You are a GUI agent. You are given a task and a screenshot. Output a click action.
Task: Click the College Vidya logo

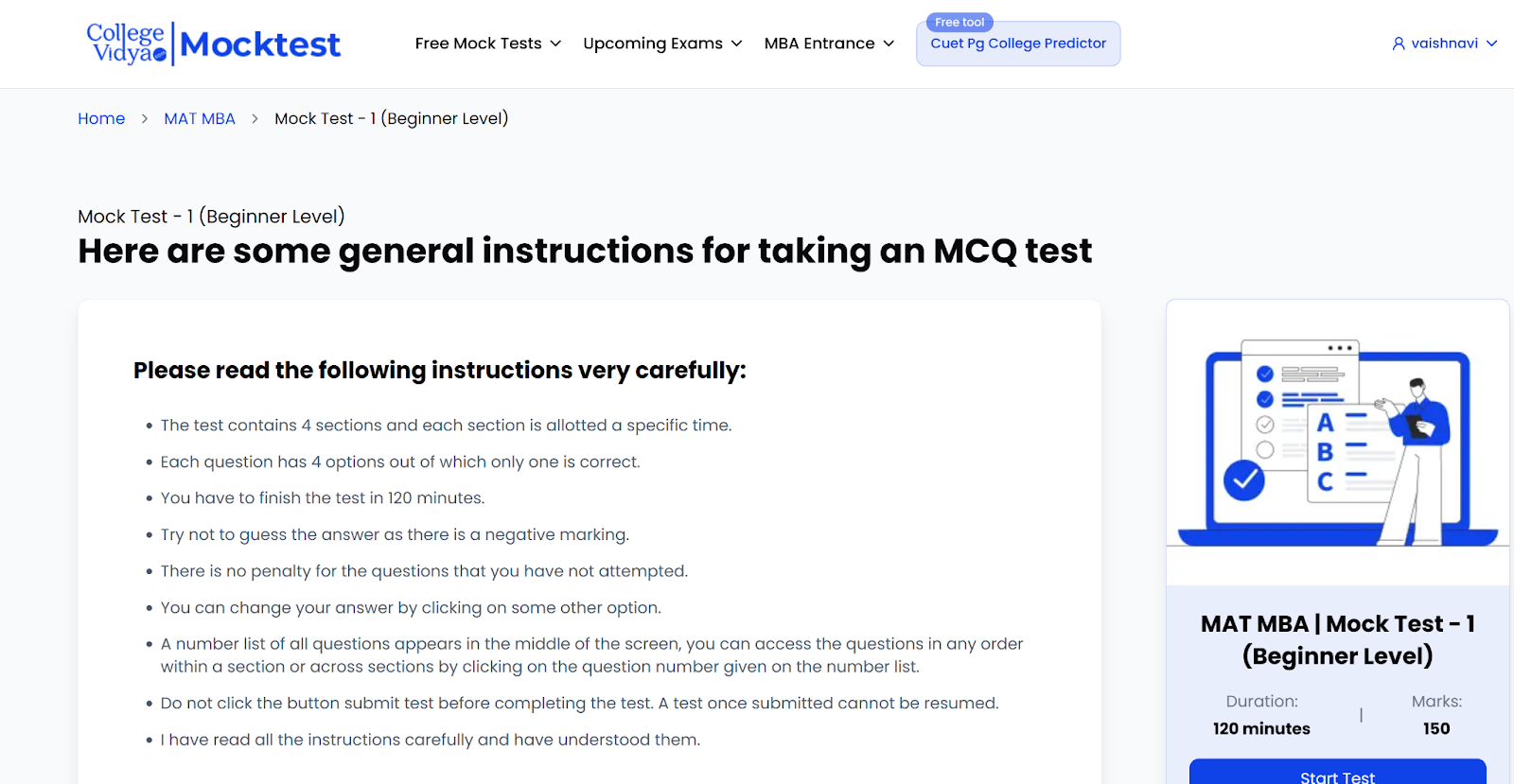coord(127,44)
